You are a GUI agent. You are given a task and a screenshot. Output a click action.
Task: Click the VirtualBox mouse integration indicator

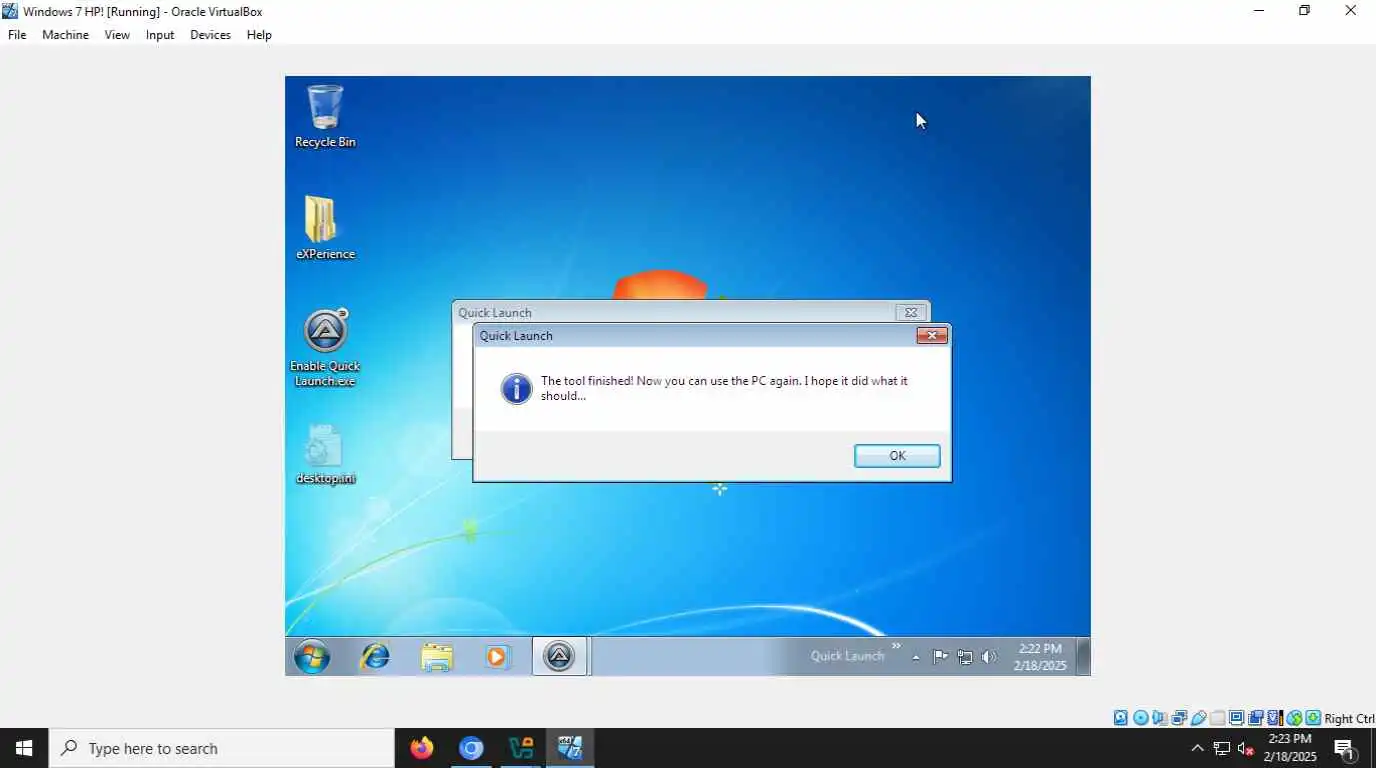(1294, 718)
